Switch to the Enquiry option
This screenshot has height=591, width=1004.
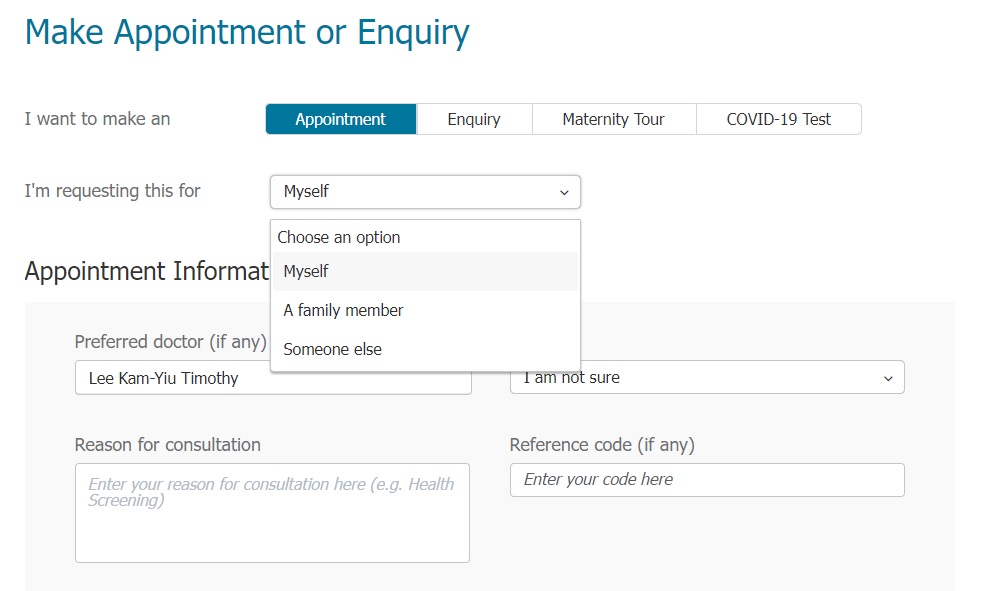474,119
